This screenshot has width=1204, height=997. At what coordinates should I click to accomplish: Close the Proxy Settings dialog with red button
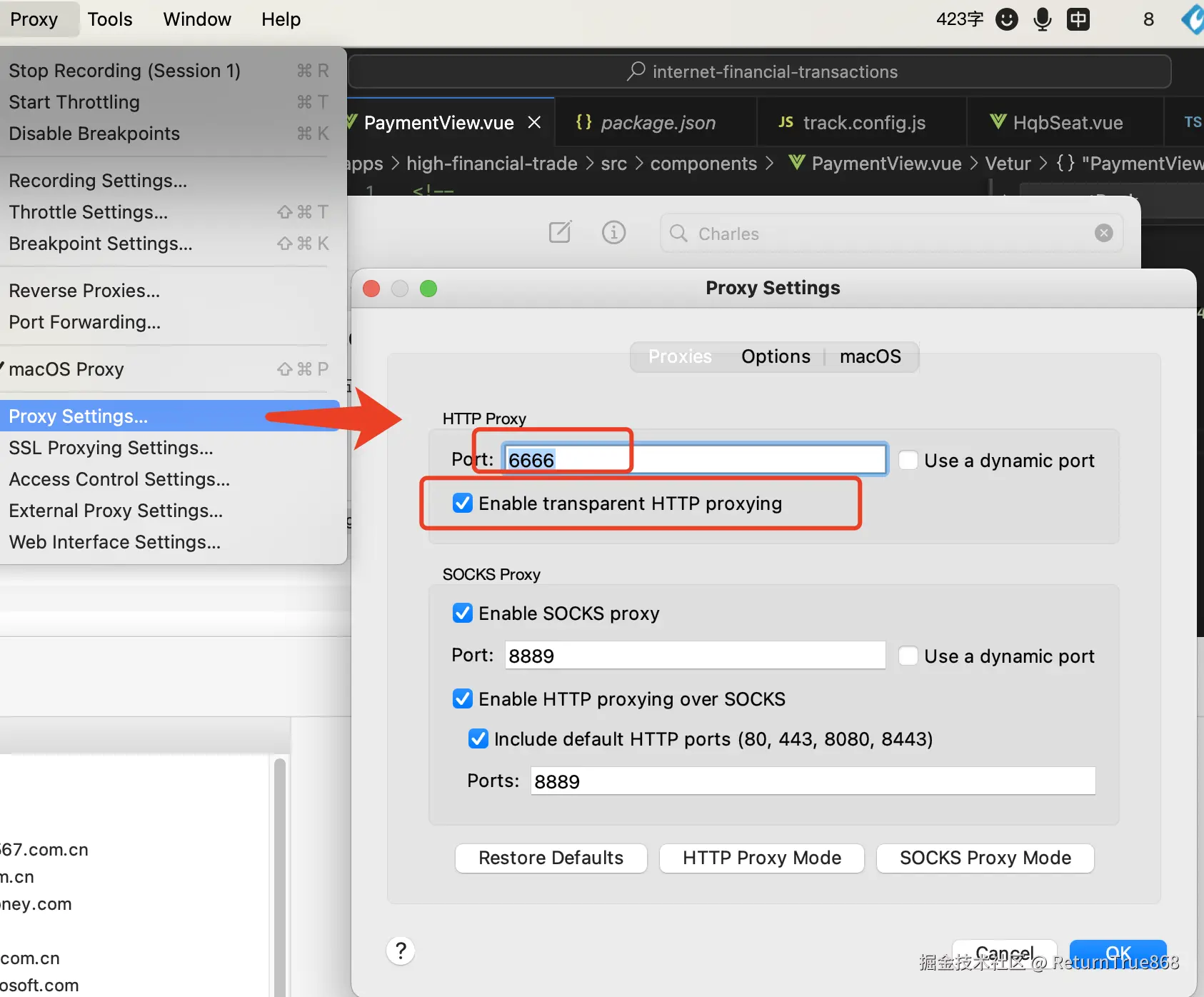click(371, 288)
